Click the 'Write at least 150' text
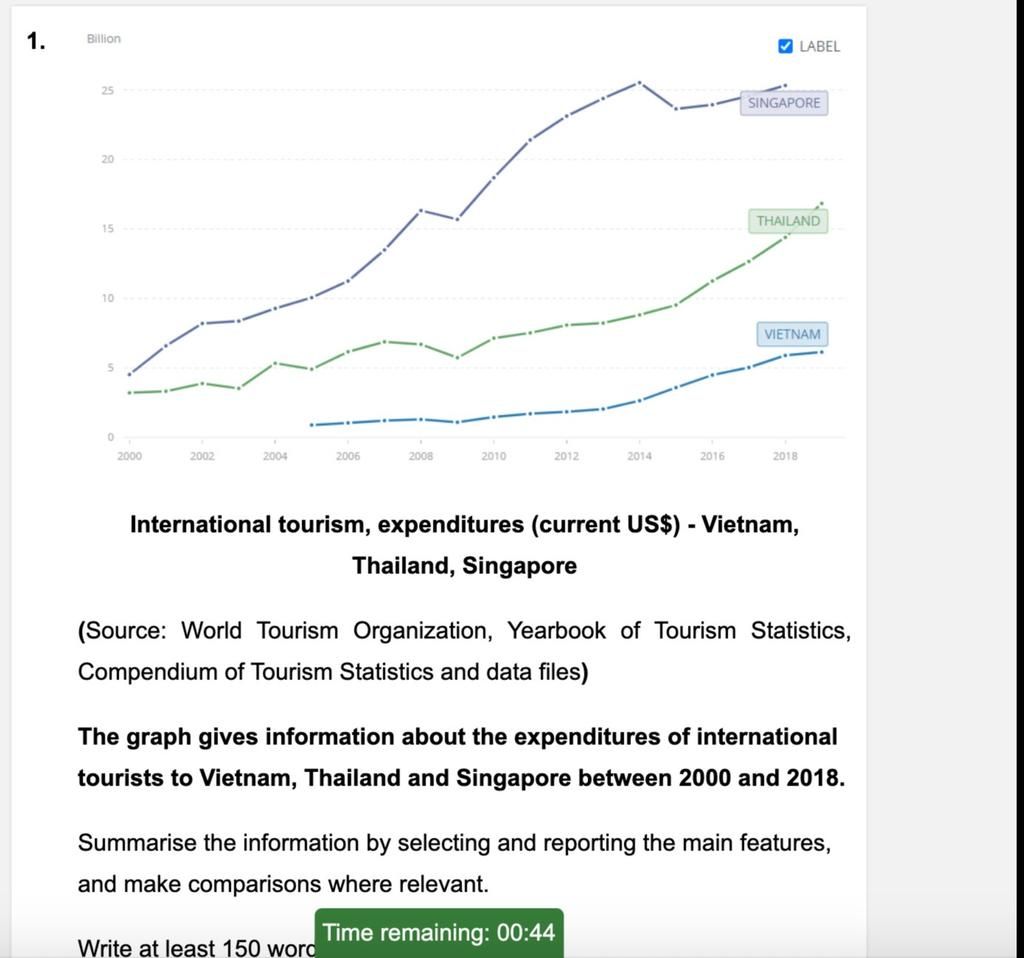Image resolution: width=1024 pixels, height=958 pixels. (x=196, y=948)
